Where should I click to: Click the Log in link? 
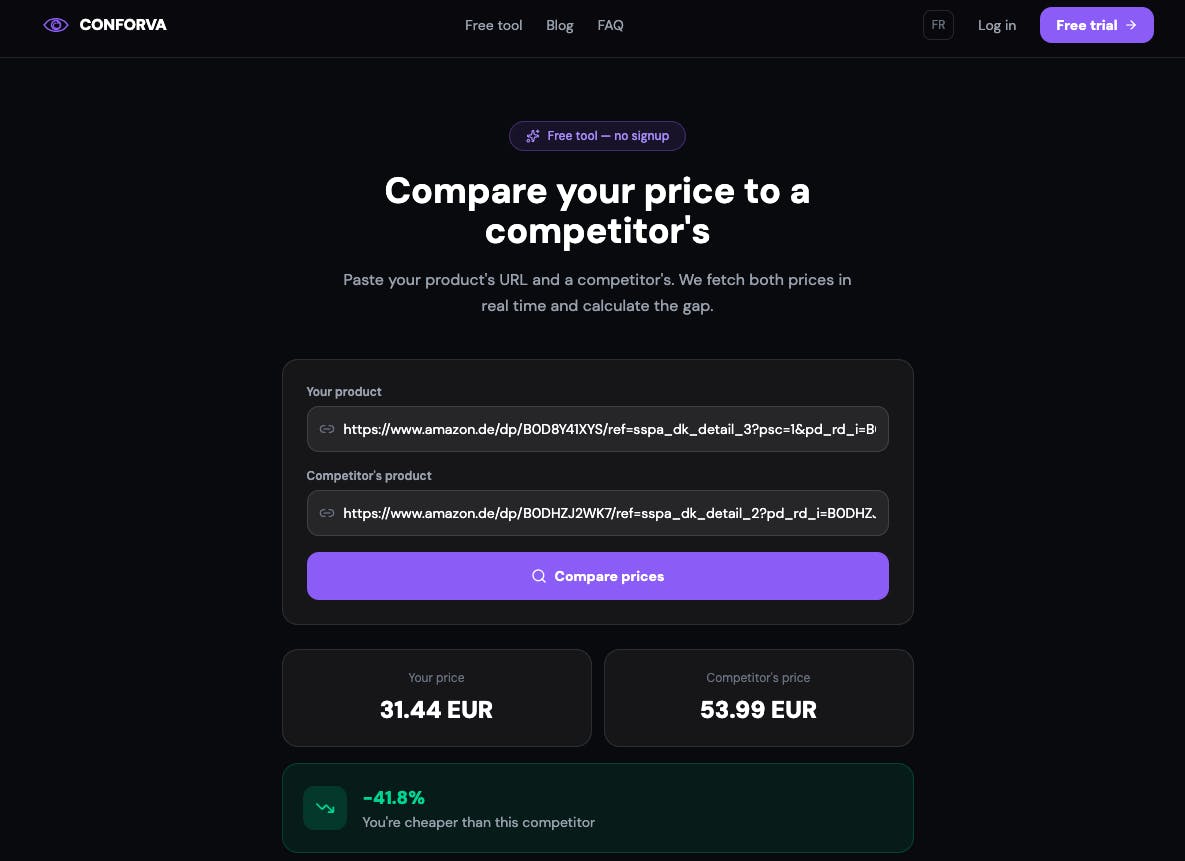pos(997,25)
